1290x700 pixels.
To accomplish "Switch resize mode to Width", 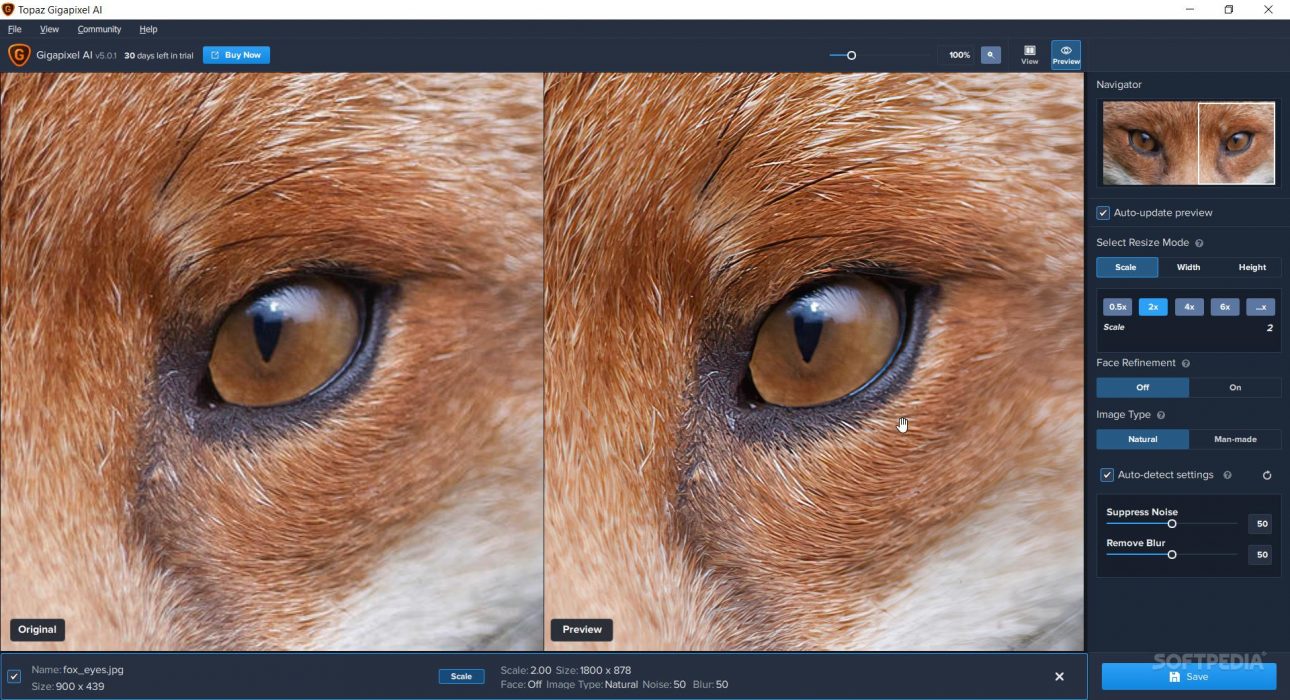I will pos(1187,267).
